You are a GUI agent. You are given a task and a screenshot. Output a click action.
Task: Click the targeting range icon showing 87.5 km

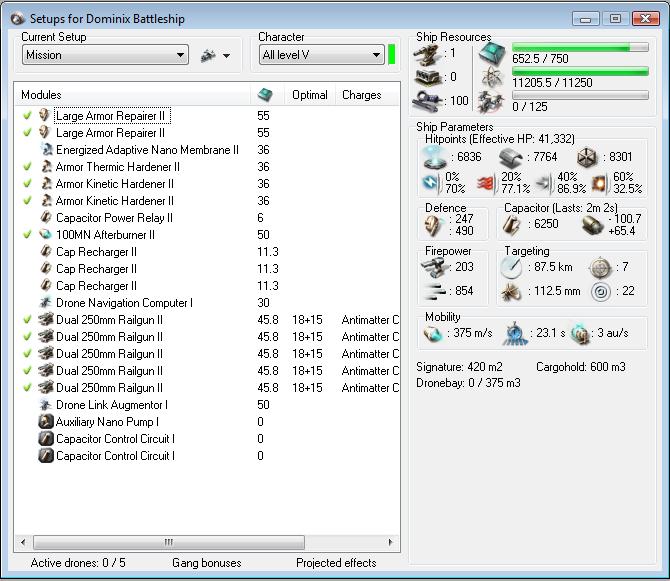coord(511,268)
